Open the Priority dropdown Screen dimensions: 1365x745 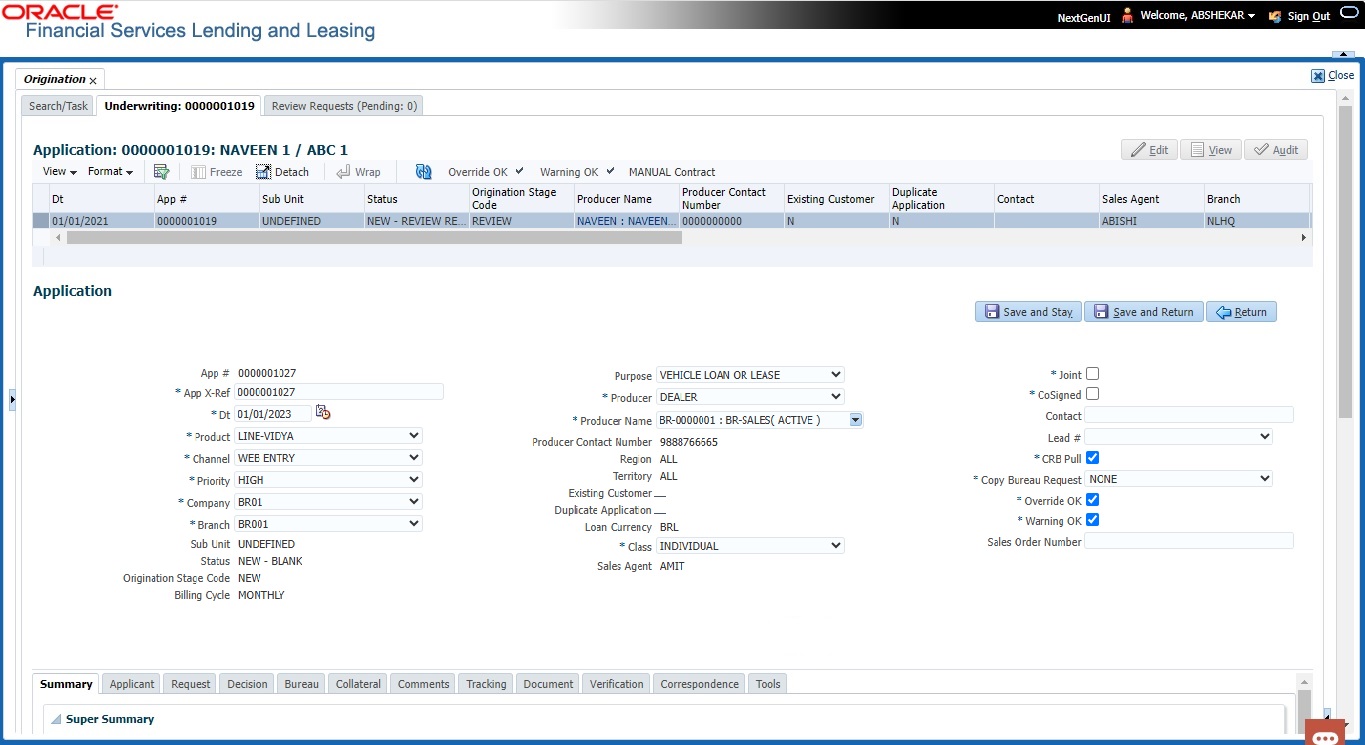pos(328,480)
